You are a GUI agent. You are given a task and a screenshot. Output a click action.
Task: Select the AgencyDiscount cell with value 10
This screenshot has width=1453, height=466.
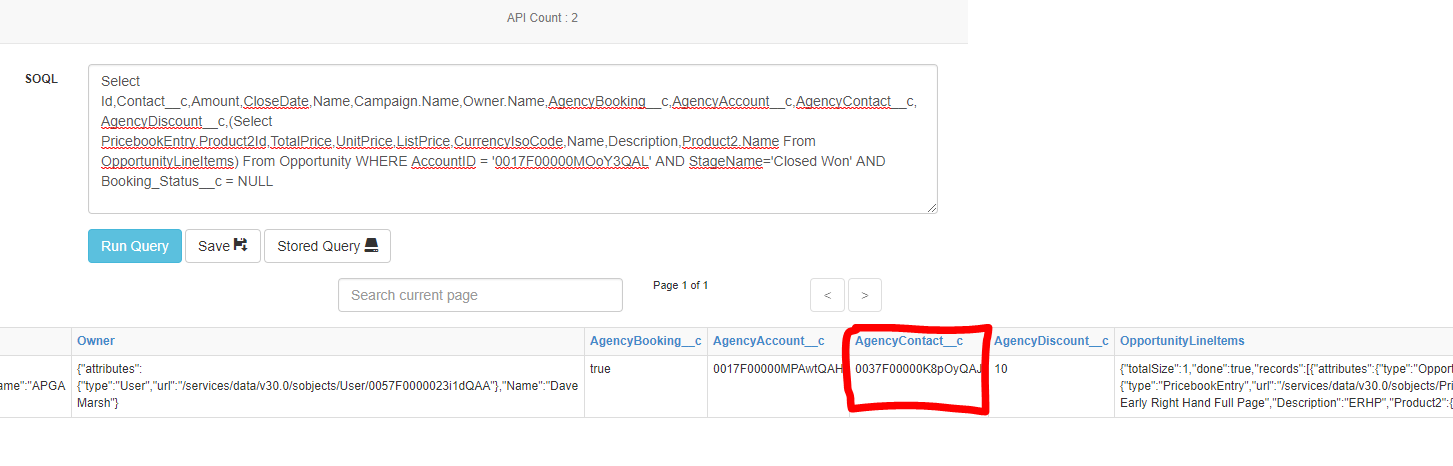[x=1001, y=369]
